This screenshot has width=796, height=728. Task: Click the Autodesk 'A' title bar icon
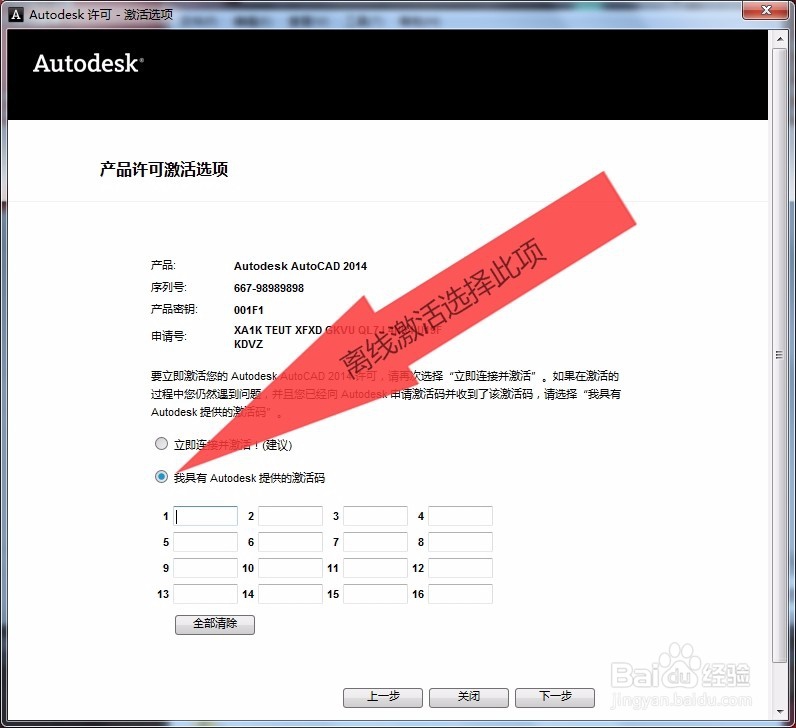point(16,15)
